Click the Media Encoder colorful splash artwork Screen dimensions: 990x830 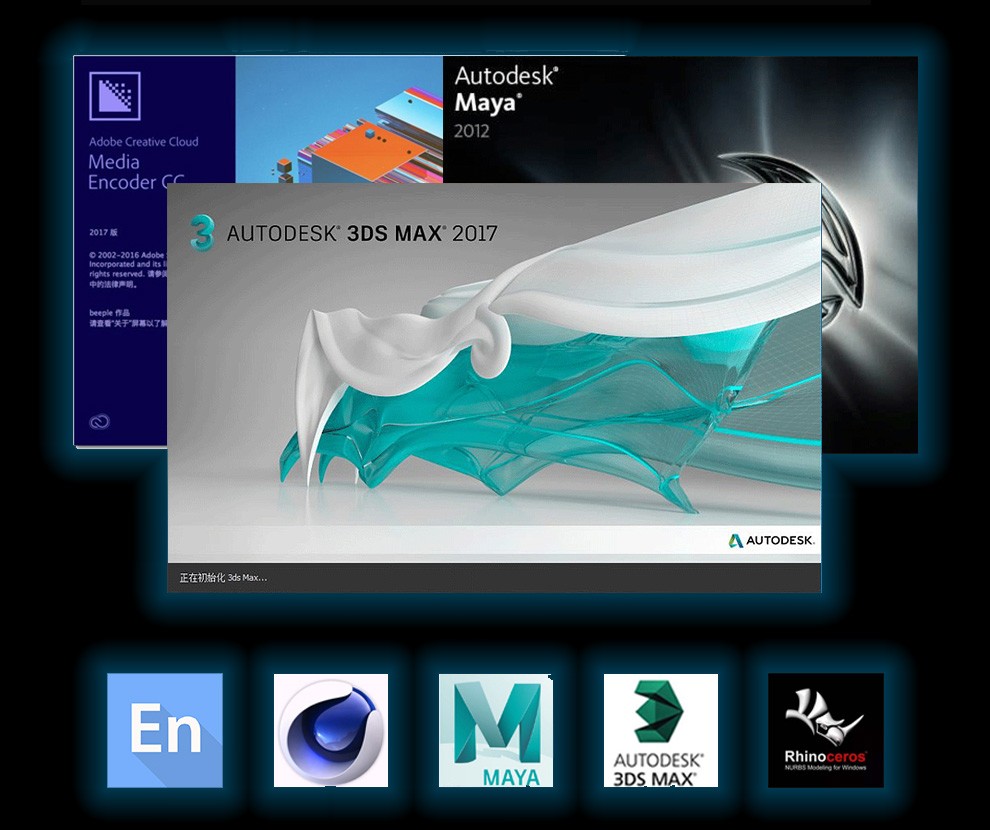[339, 119]
